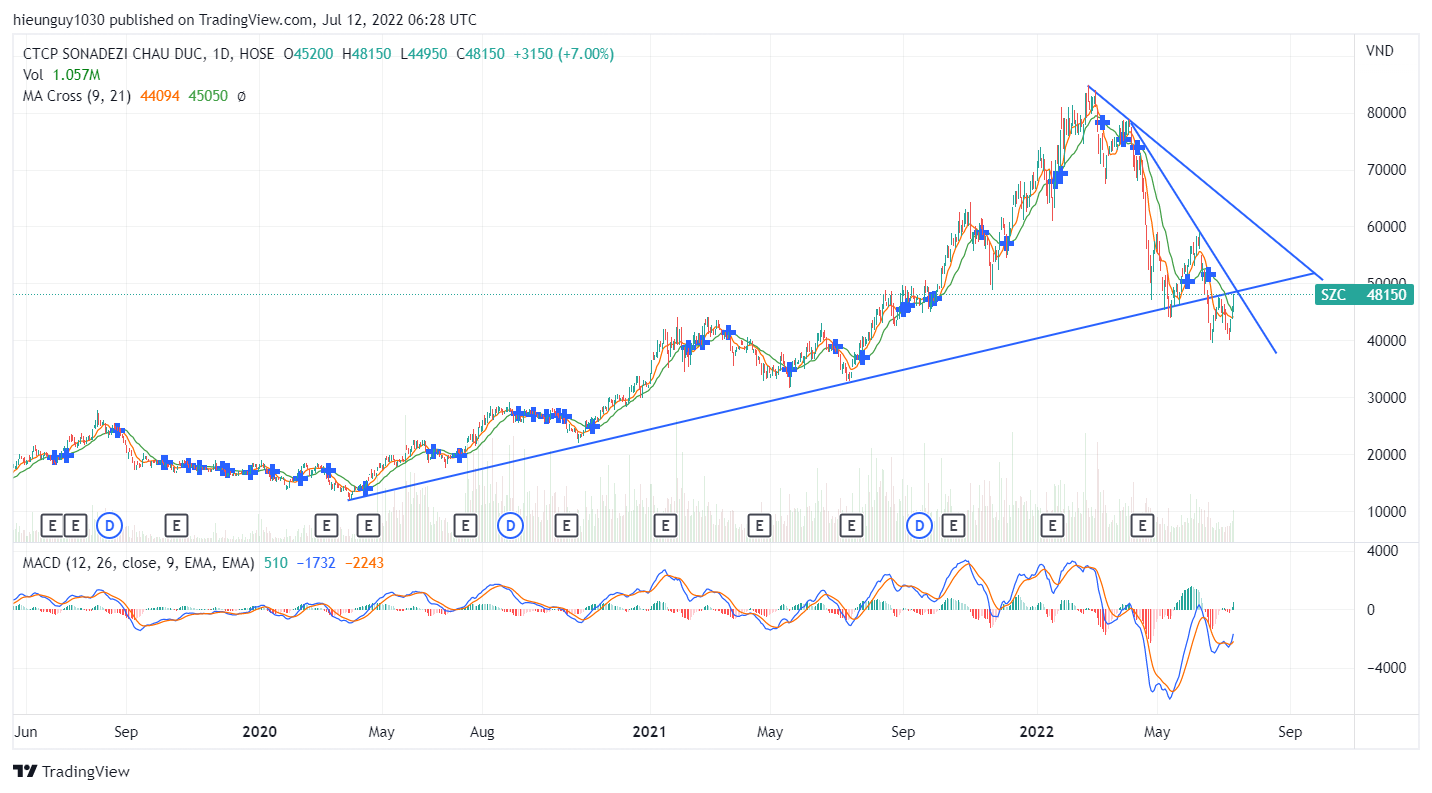Click the Aug label on the time axis

(483, 732)
